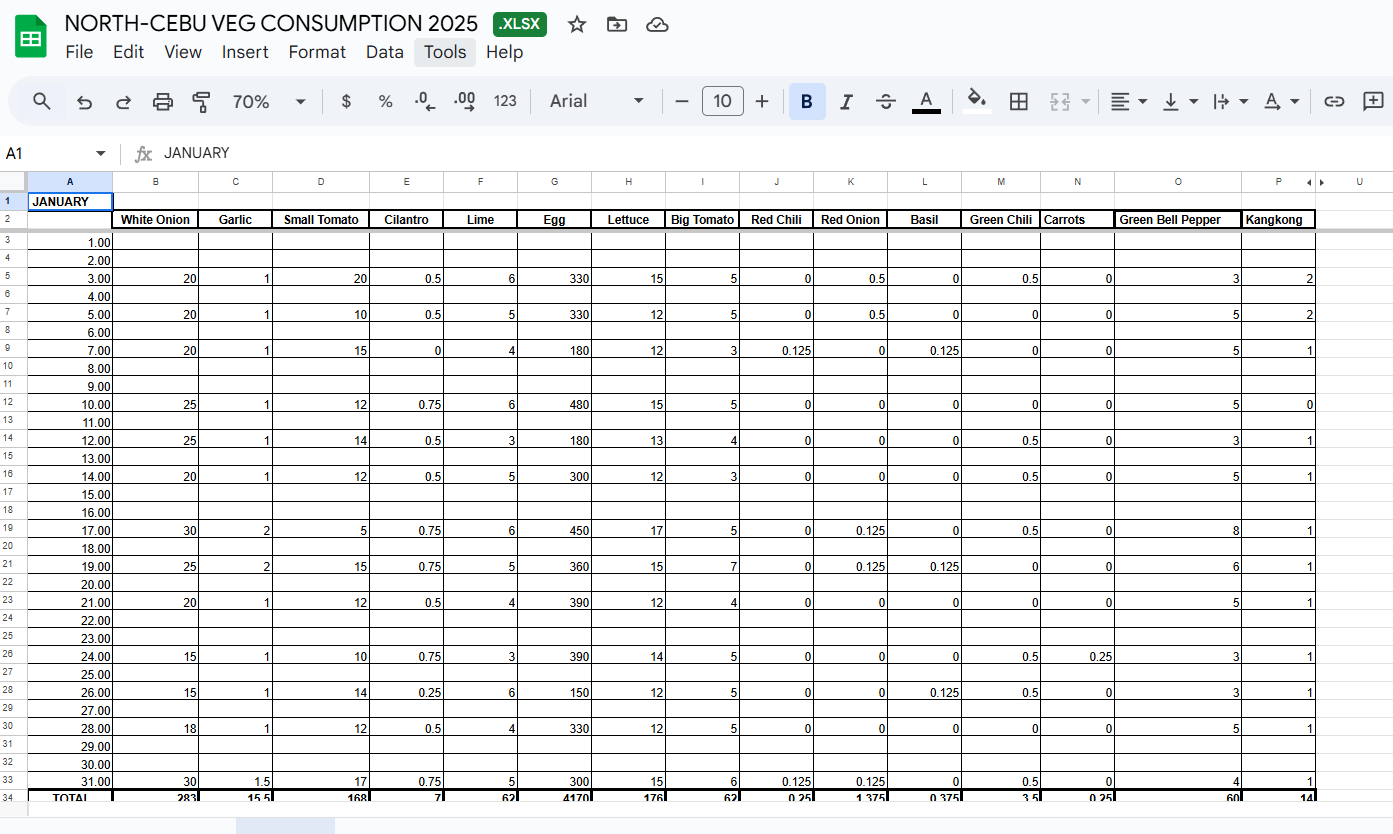Image resolution: width=1393 pixels, height=834 pixels.
Task: Expand the name box dropdown arrow
Action: [x=100, y=153]
